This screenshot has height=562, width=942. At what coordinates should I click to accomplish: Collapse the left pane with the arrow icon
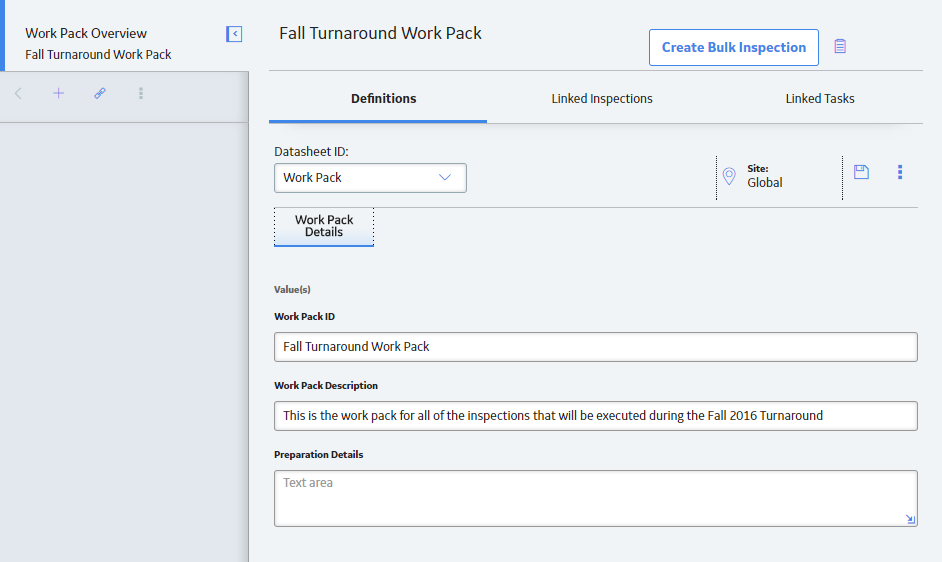(x=234, y=34)
